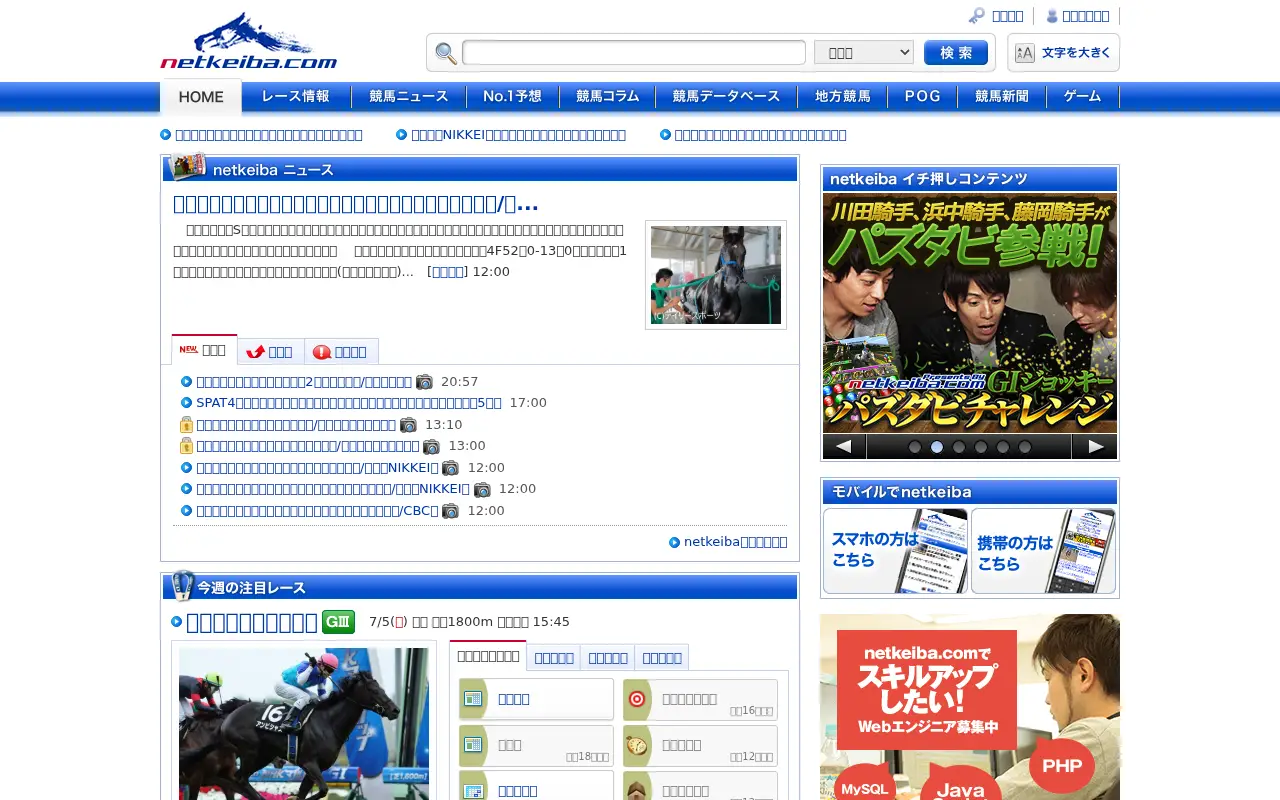Advance the banner with the right arrow
Screen dimensions: 1280x800
[x=1095, y=447]
